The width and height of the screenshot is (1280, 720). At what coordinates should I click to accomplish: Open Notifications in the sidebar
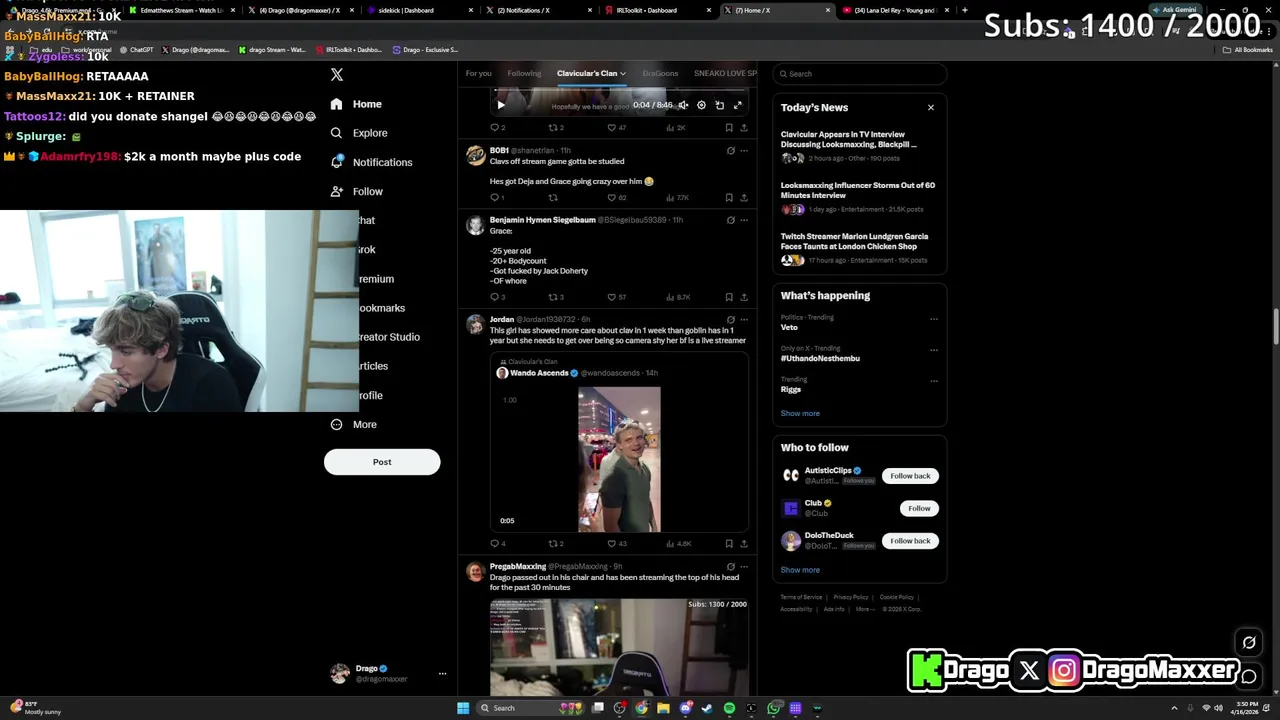(x=370, y=162)
